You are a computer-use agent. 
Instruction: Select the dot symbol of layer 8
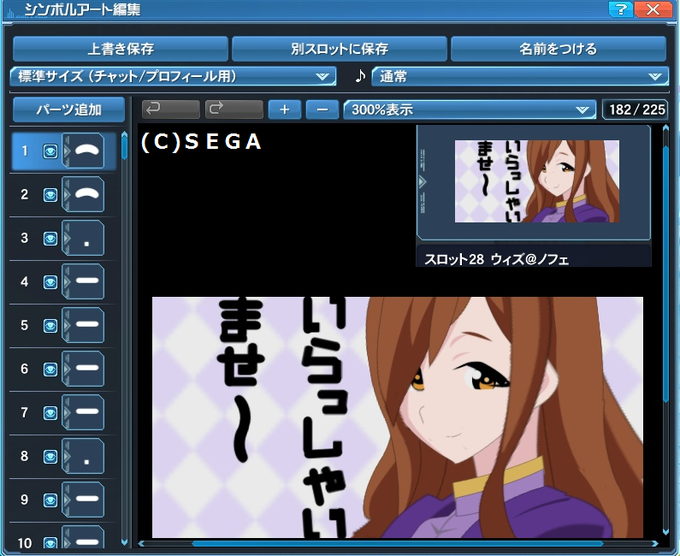(x=83, y=456)
